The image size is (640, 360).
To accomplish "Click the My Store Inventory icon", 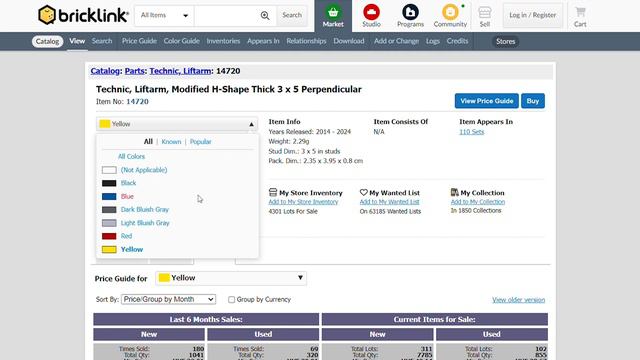I will 273,192.
